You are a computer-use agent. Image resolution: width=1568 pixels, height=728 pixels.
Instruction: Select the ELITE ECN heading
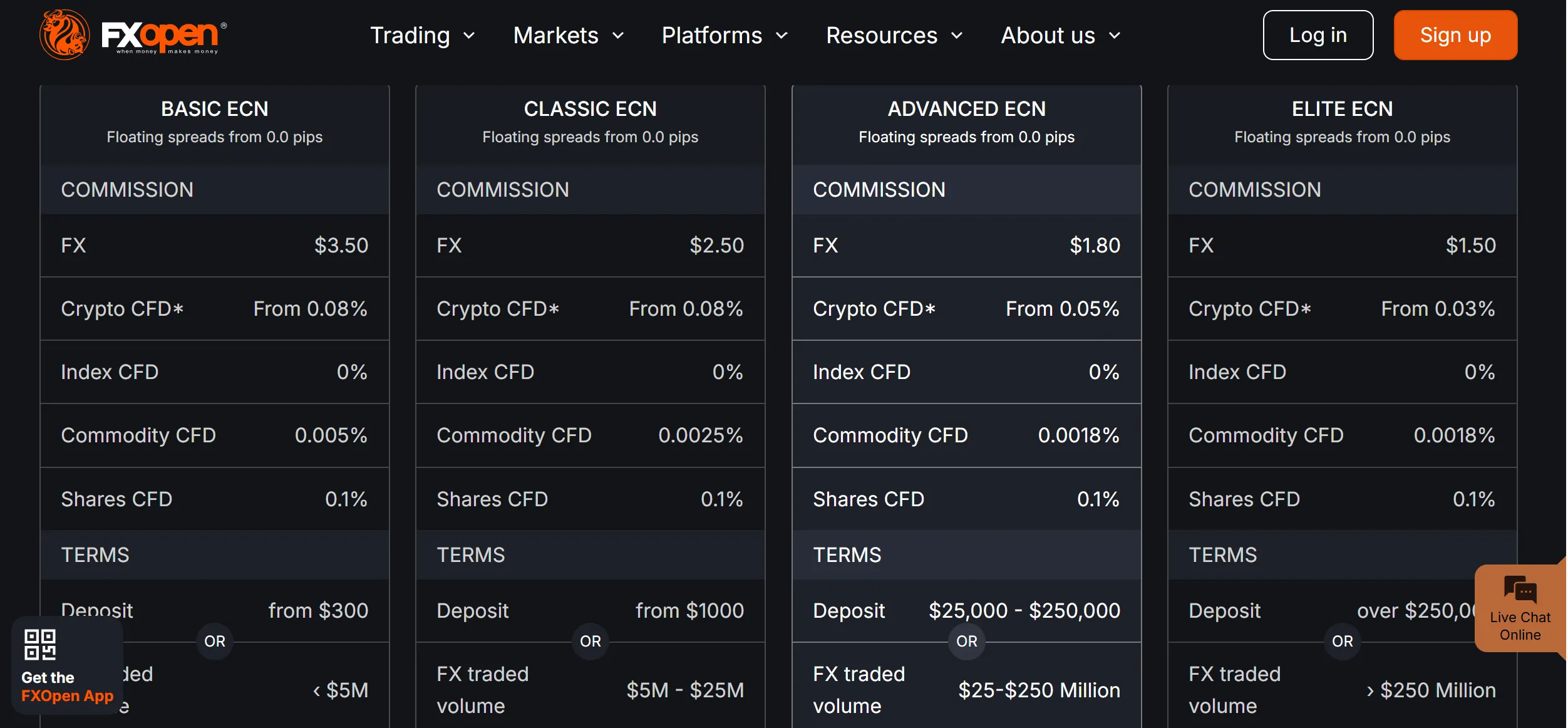1343,109
